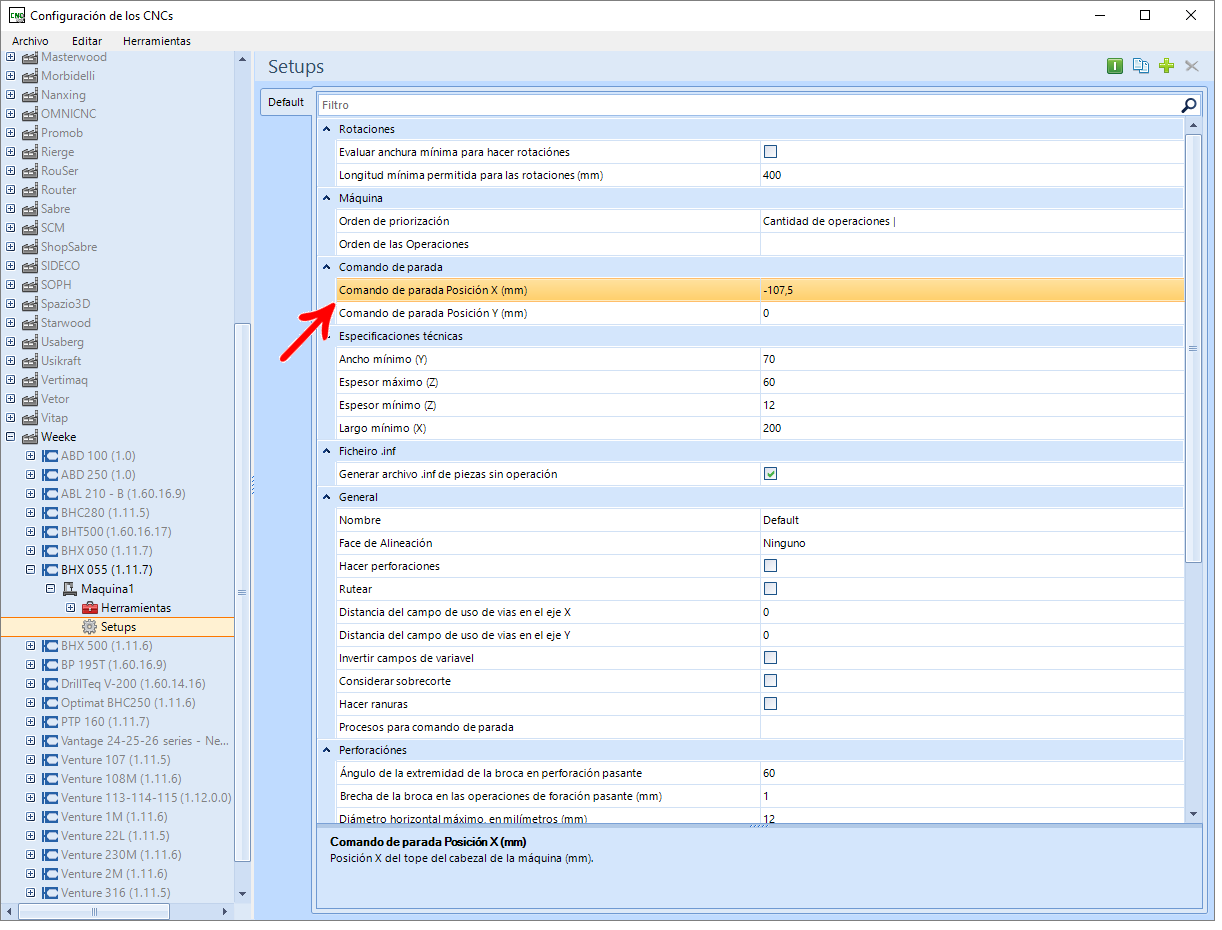1222x930 pixels.
Task: Click the PTP 160 model icon
Action: click(x=50, y=722)
